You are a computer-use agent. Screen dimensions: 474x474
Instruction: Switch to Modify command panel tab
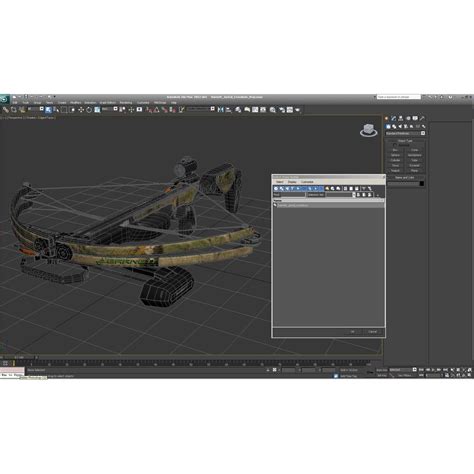[x=393, y=118]
